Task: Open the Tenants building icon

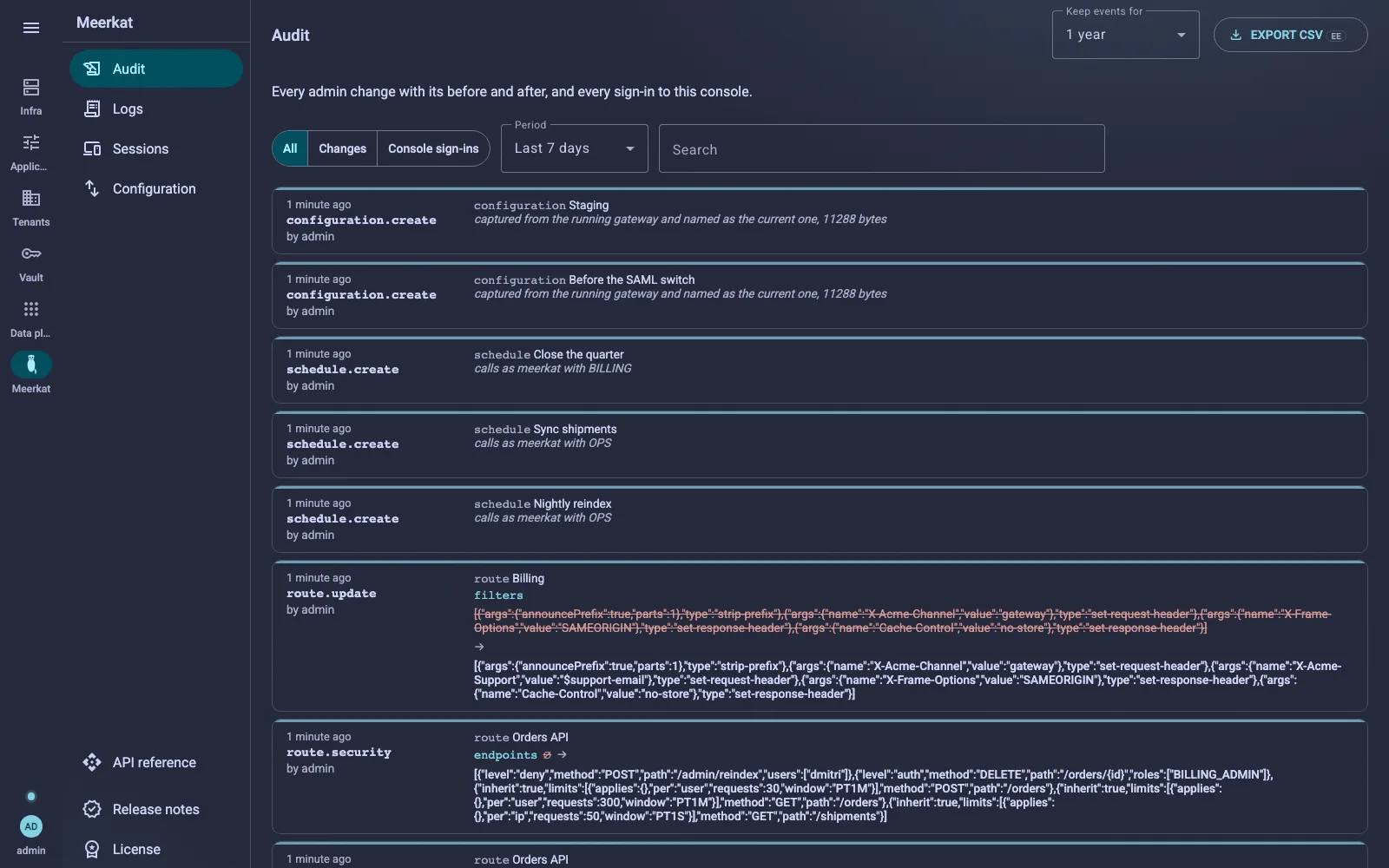Action: tap(31, 198)
